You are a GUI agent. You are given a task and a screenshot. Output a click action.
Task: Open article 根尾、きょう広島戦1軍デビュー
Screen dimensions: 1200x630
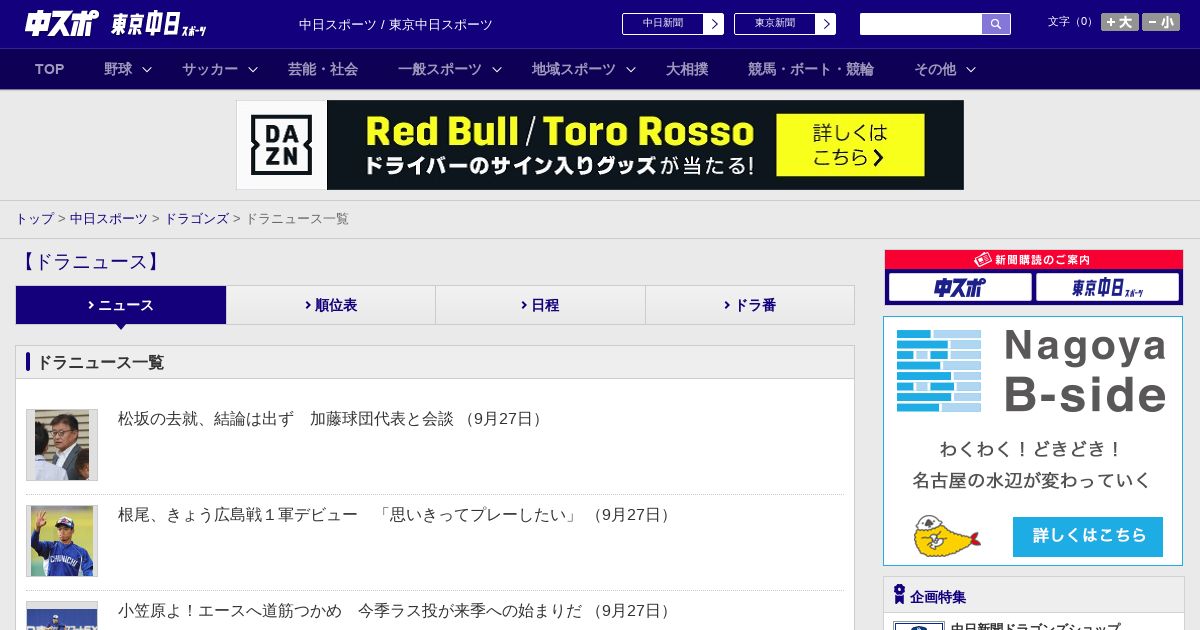pyautogui.click(x=396, y=515)
